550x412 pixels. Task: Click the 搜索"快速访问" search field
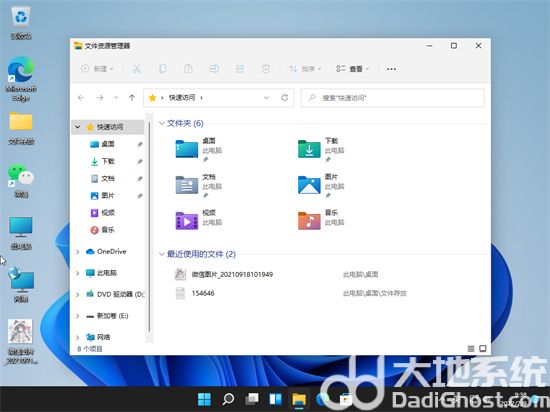pyautogui.click(x=393, y=98)
